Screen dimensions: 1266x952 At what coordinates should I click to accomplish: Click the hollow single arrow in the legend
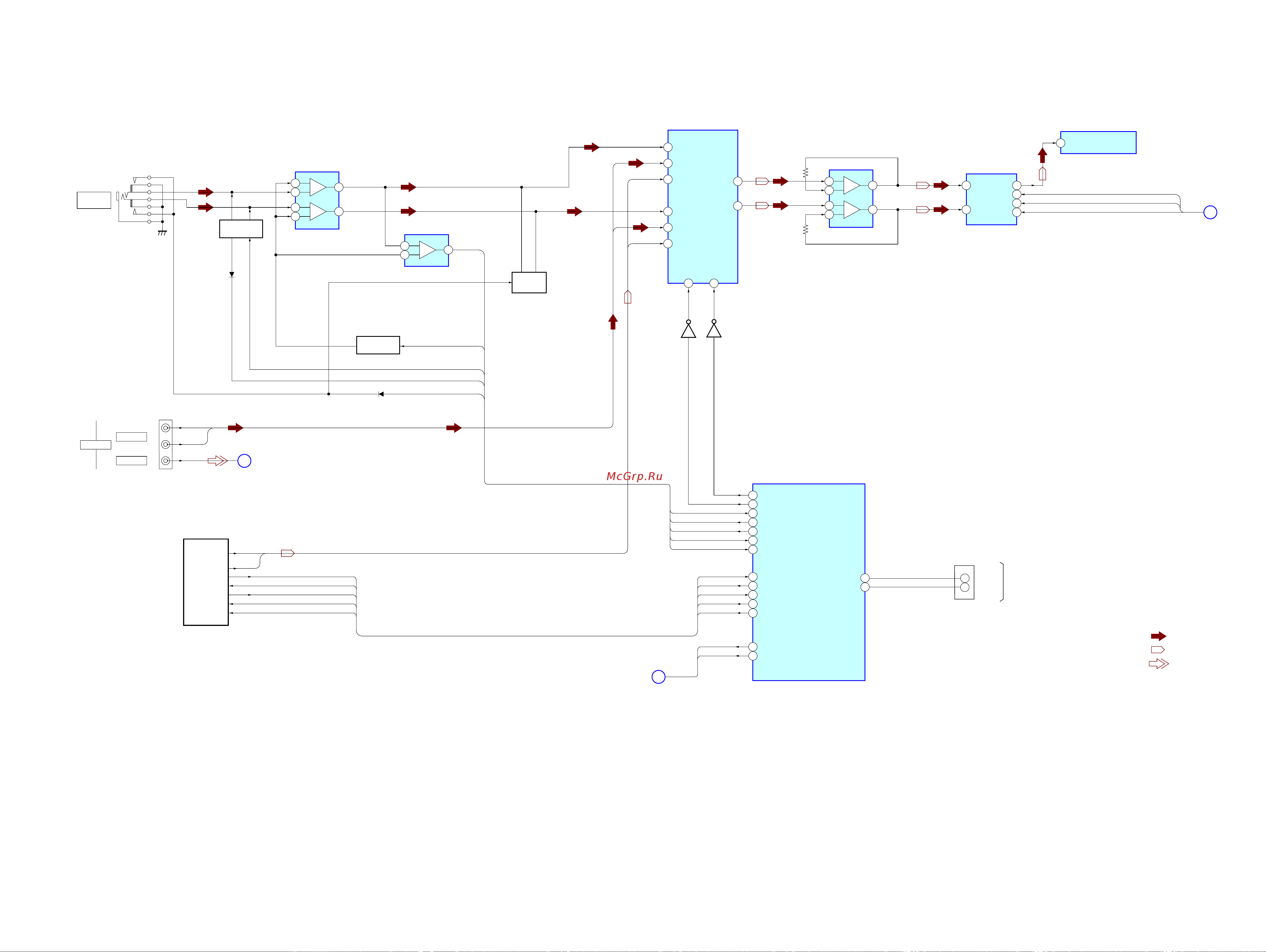click(1158, 650)
